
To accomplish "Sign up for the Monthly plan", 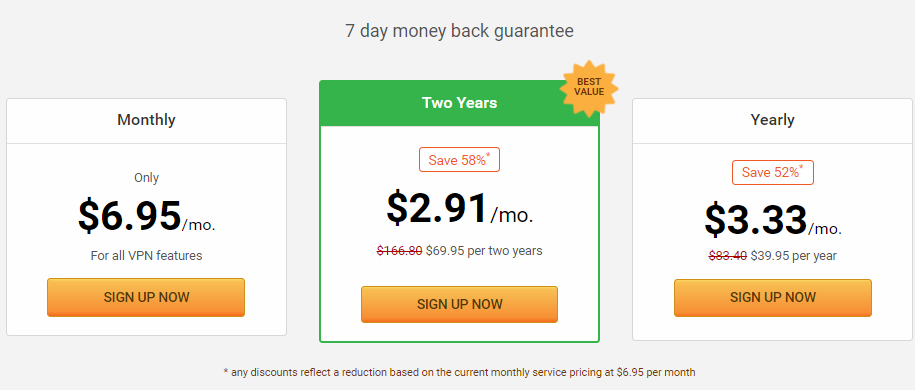I will (146, 297).
